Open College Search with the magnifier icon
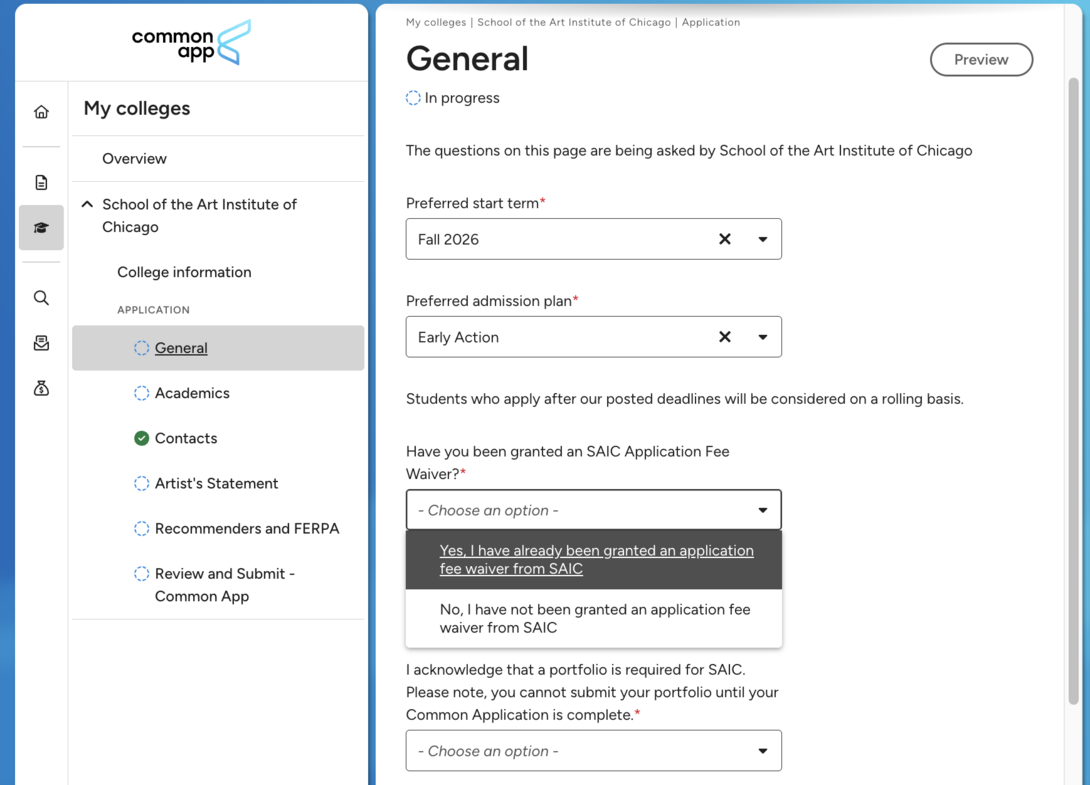Viewport: 1090px width, 785px height. [40, 297]
